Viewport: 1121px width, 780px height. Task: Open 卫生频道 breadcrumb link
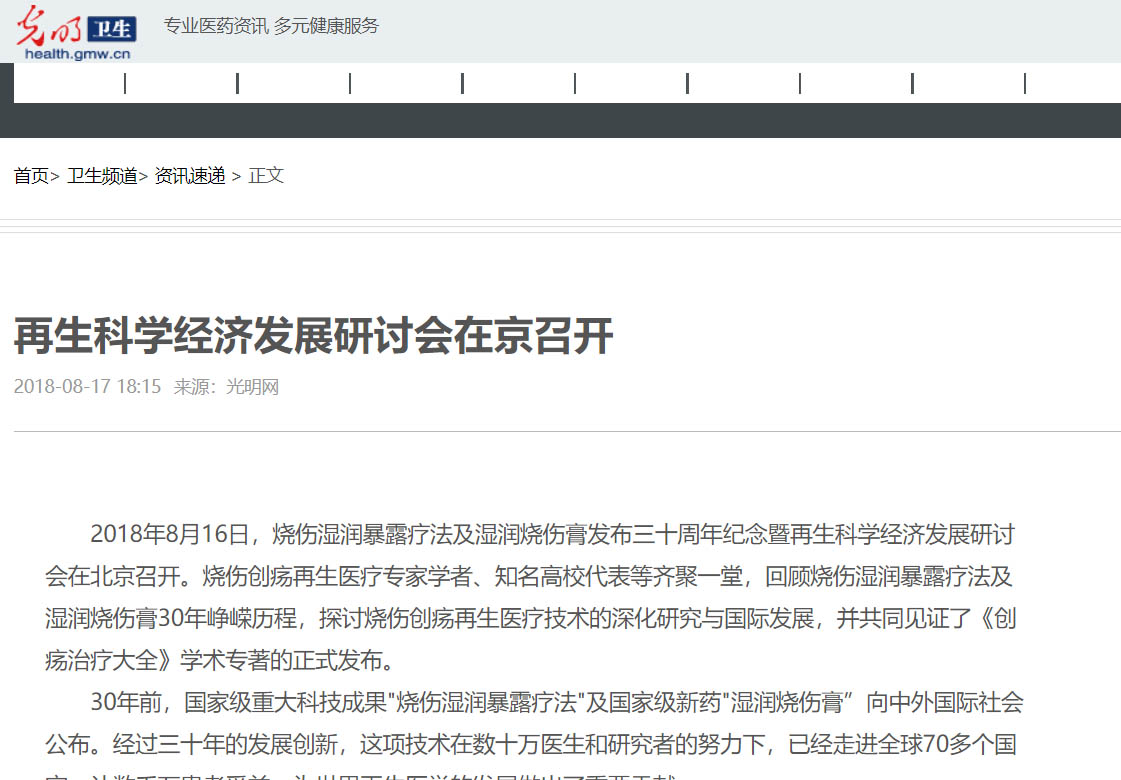pyautogui.click(x=102, y=176)
